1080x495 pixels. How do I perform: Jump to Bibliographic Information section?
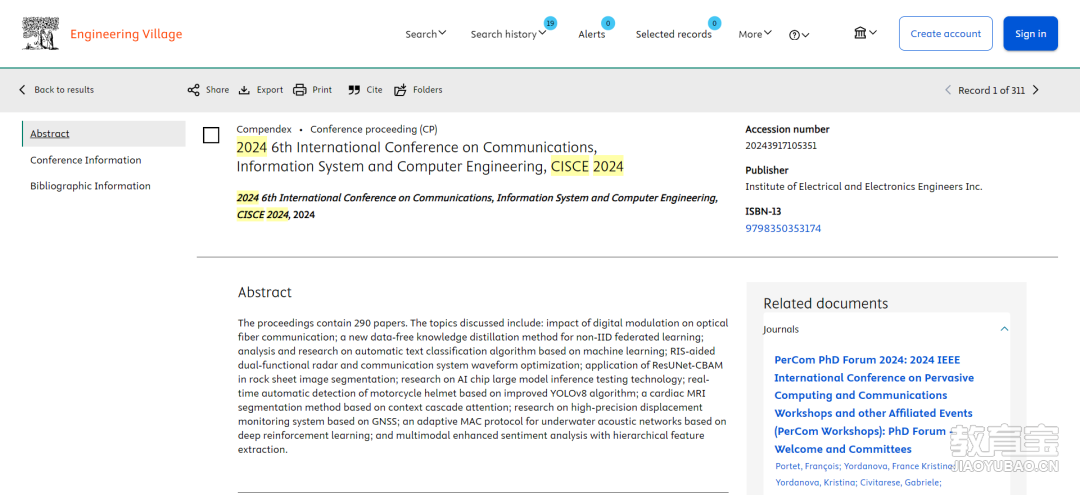tap(90, 186)
